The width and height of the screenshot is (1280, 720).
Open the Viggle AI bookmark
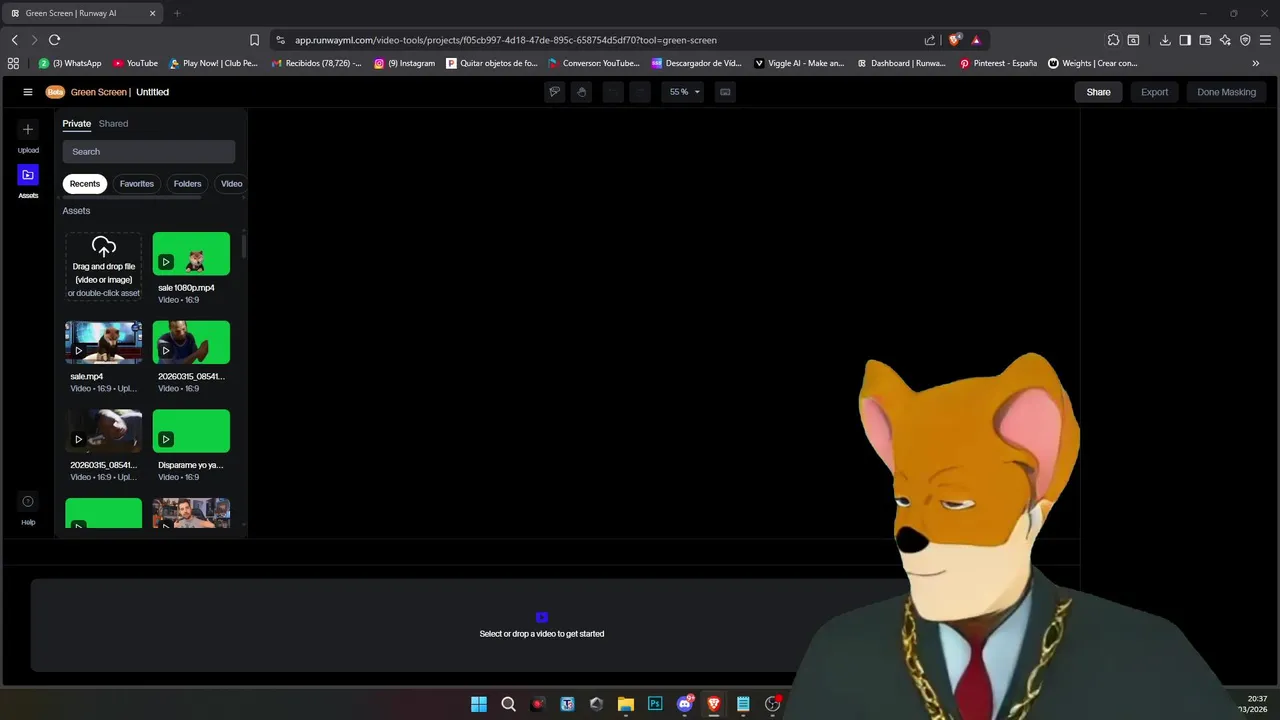coord(799,63)
